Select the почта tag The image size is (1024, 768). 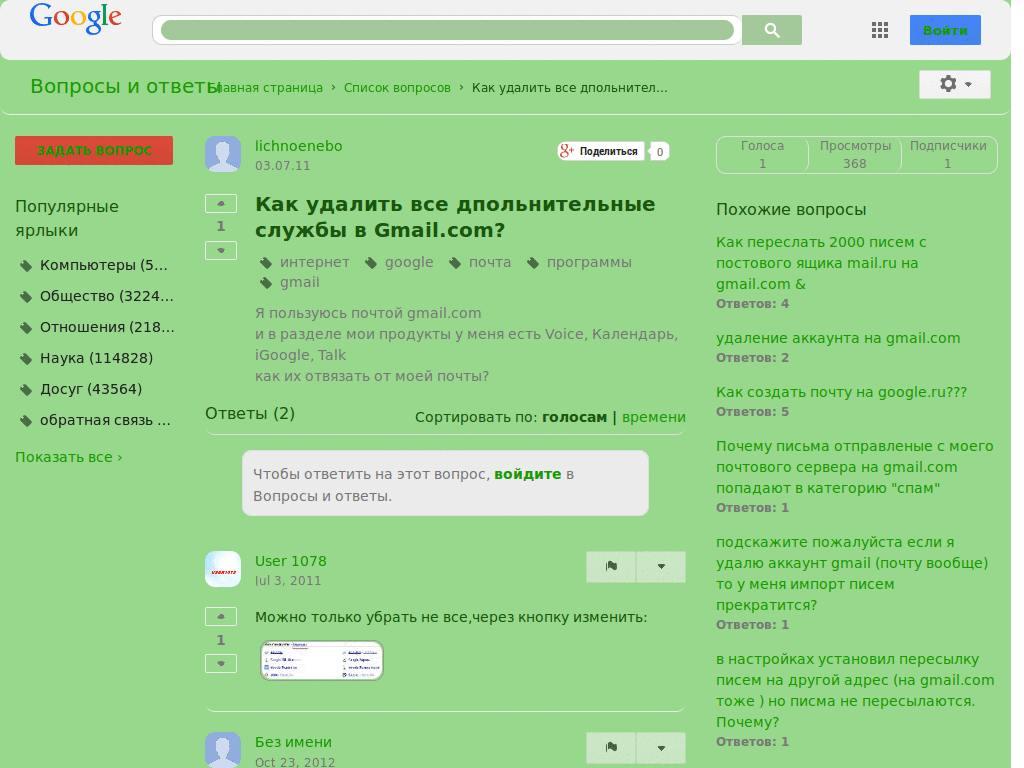click(x=490, y=262)
